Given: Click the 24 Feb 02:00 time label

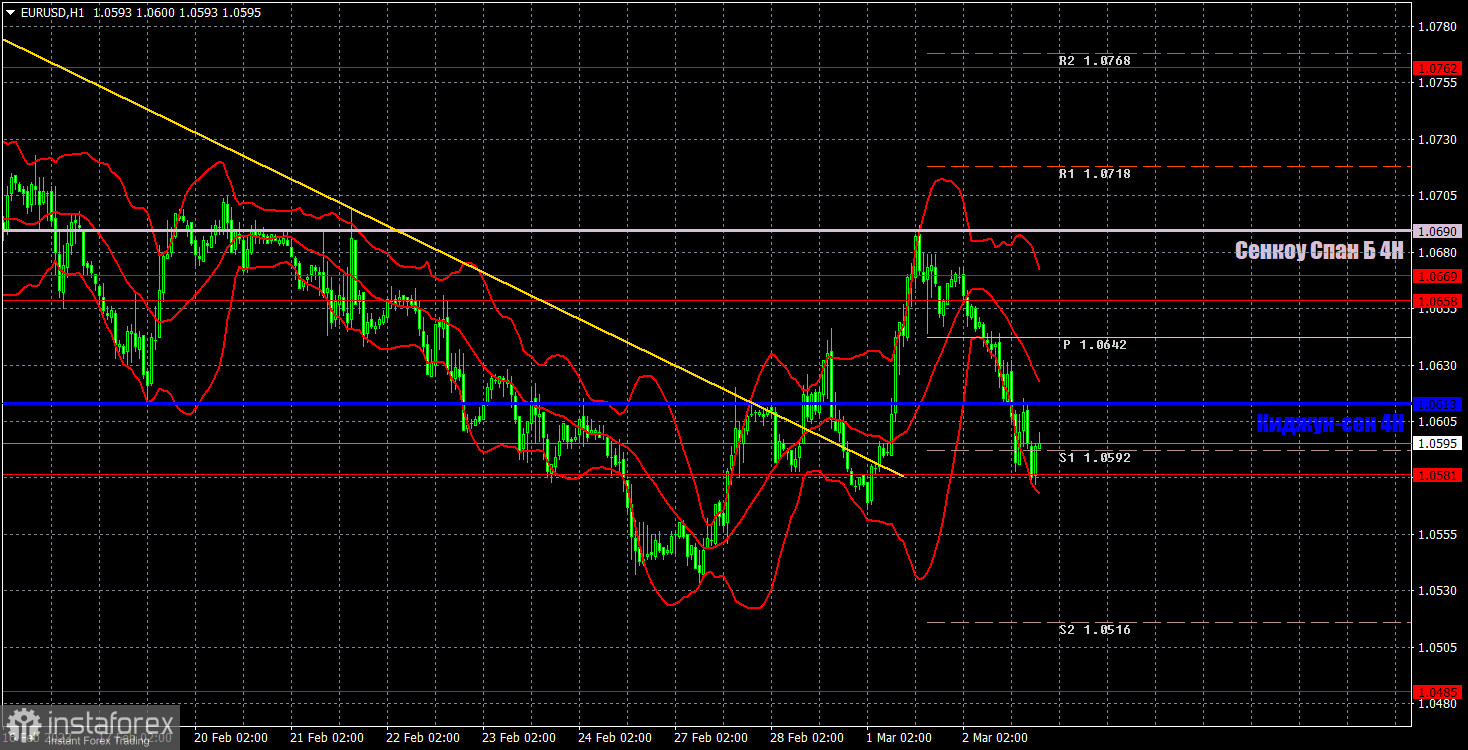Looking at the screenshot, I should click(615, 738).
